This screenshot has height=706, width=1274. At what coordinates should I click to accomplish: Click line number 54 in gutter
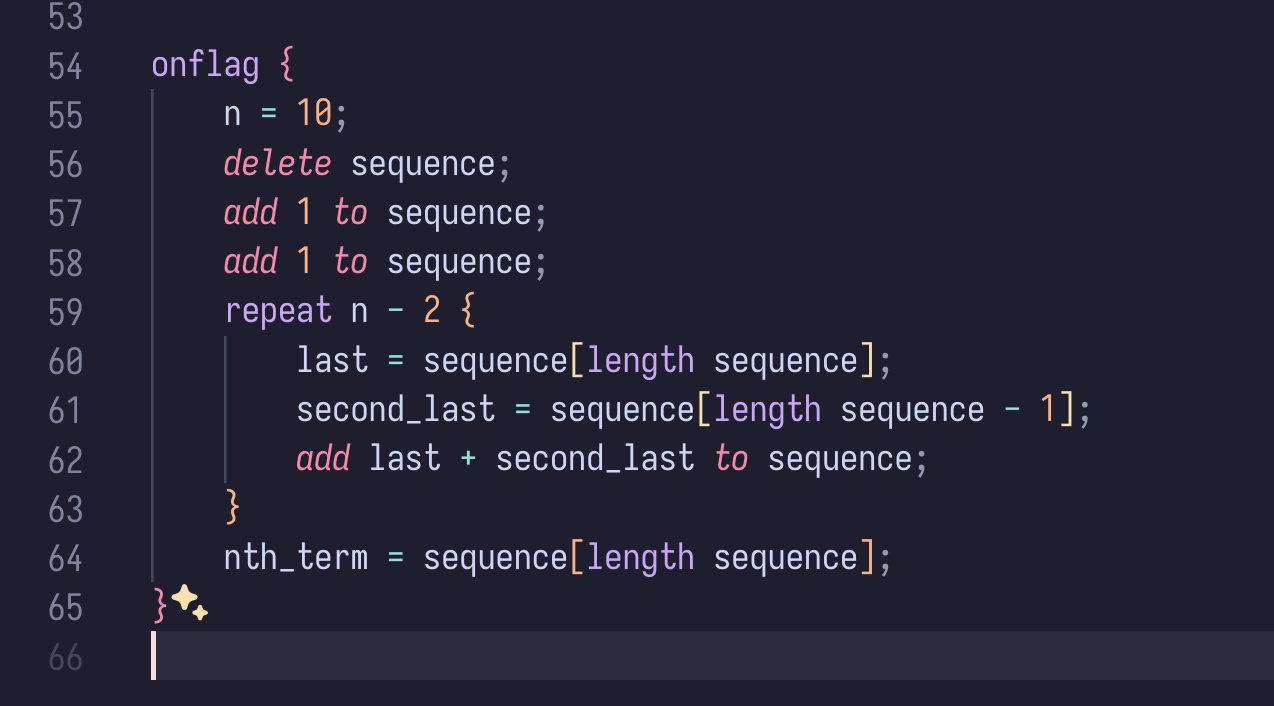pyautogui.click(x=65, y=67)
